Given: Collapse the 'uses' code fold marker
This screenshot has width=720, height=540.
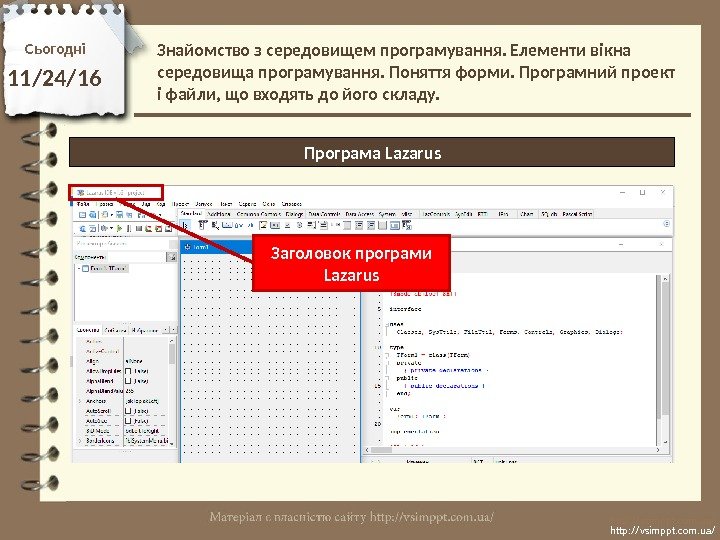Looking at the screenshot, I should click(387, 325).
